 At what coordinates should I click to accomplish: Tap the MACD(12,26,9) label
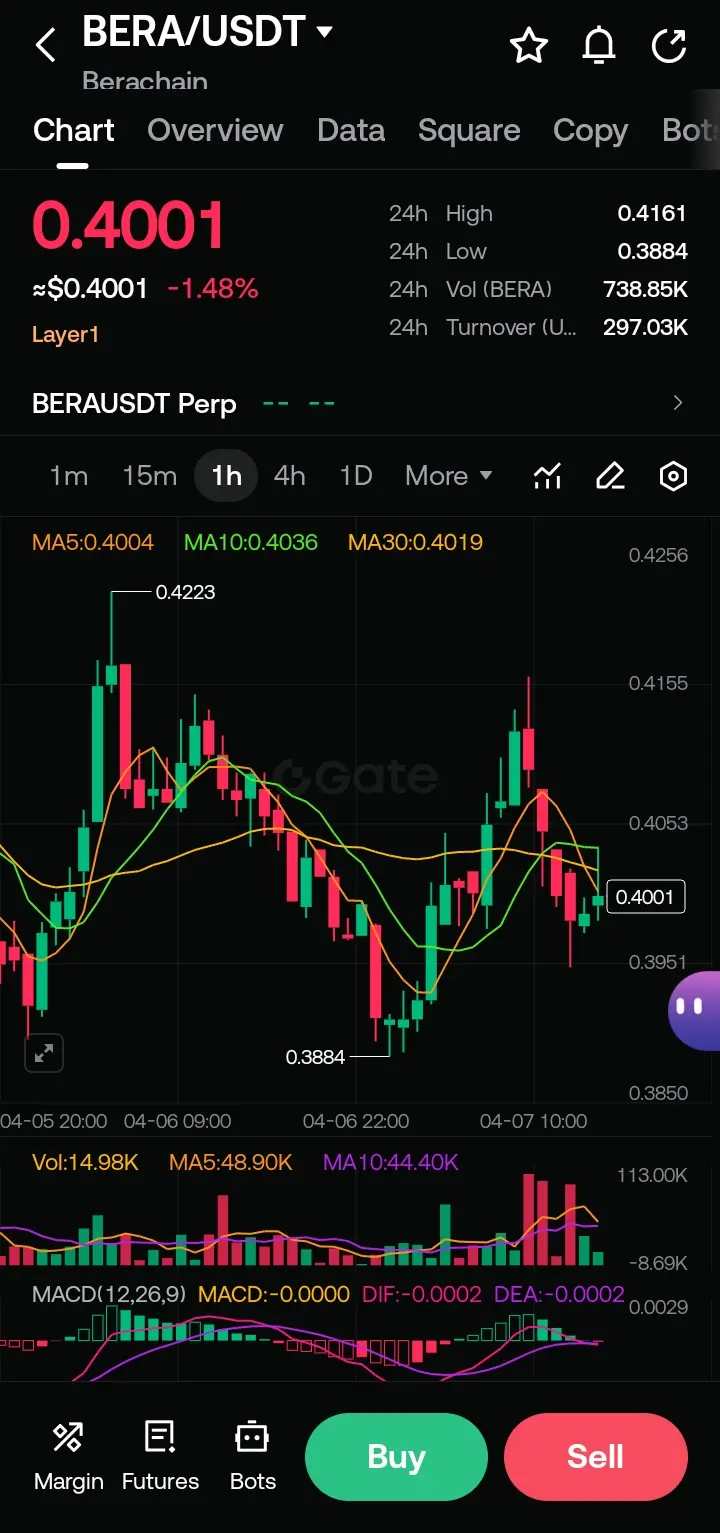[x=109, y=1294]
